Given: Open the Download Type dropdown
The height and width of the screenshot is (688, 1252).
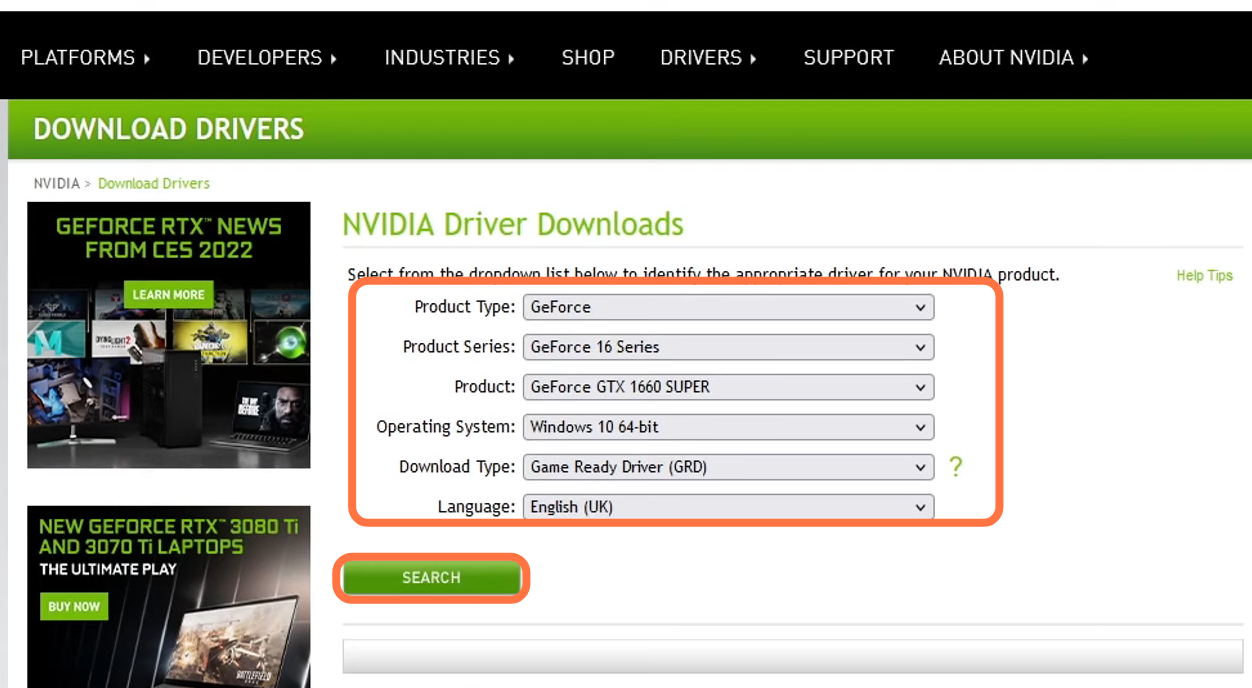Looking at the screenshot, I should coord(728,467).
